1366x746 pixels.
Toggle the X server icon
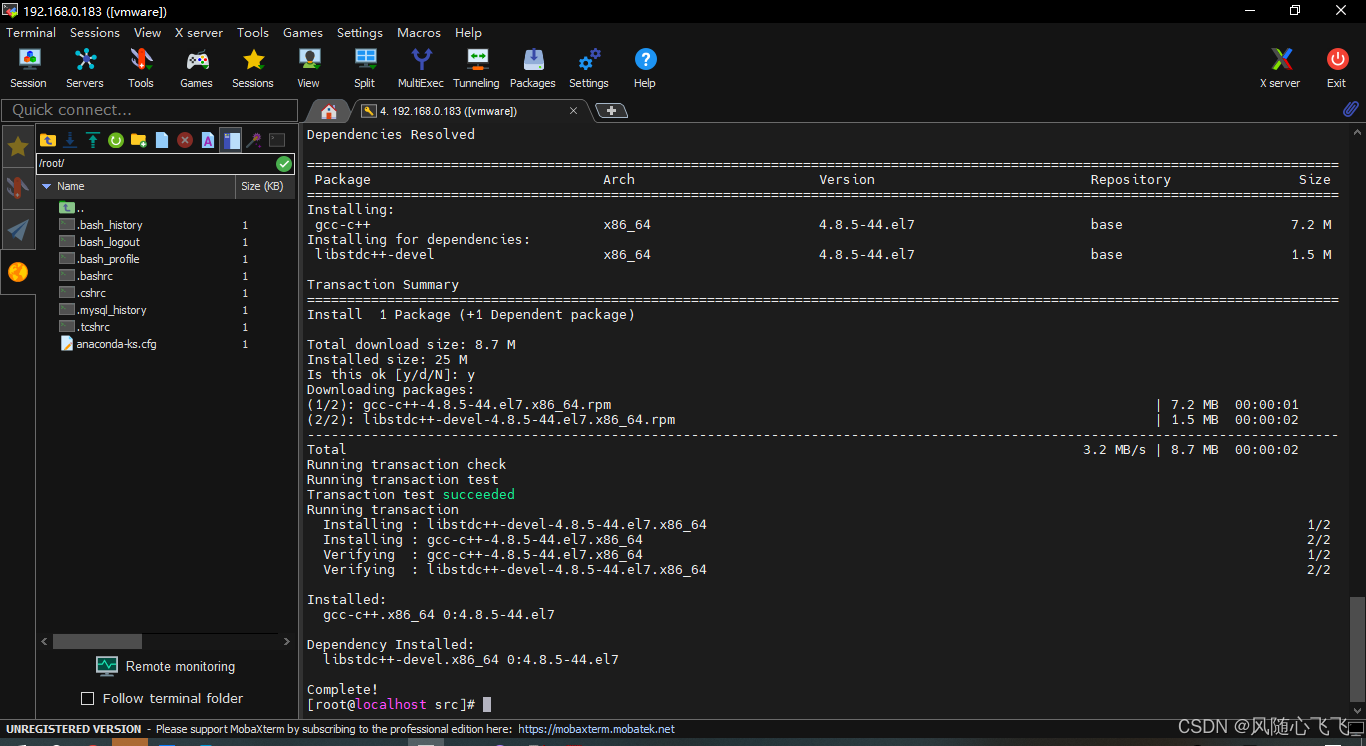pyautogui.click(x=1280, y=68)
